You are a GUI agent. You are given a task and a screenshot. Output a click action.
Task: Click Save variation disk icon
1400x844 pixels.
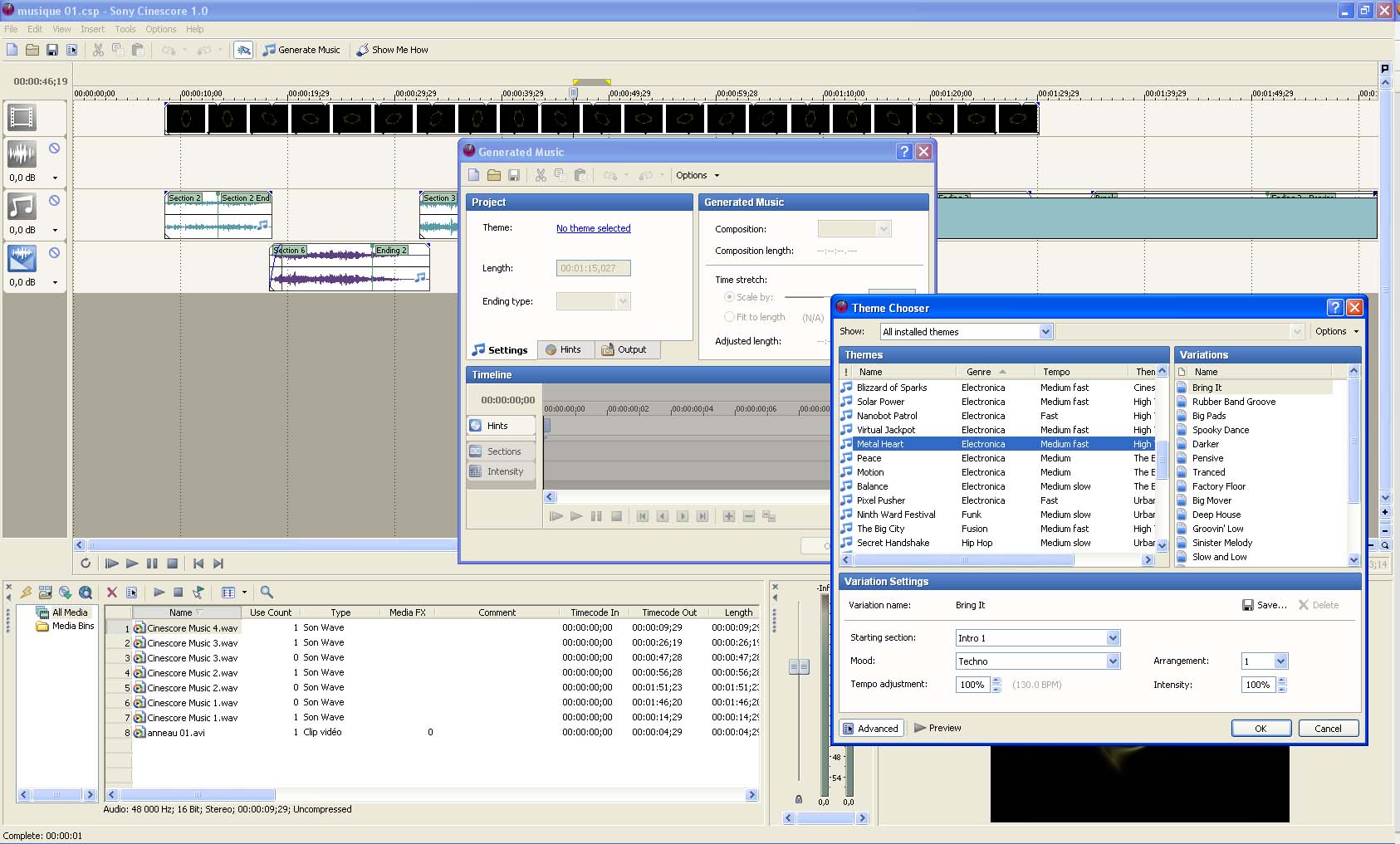(x=1247, y=605)
